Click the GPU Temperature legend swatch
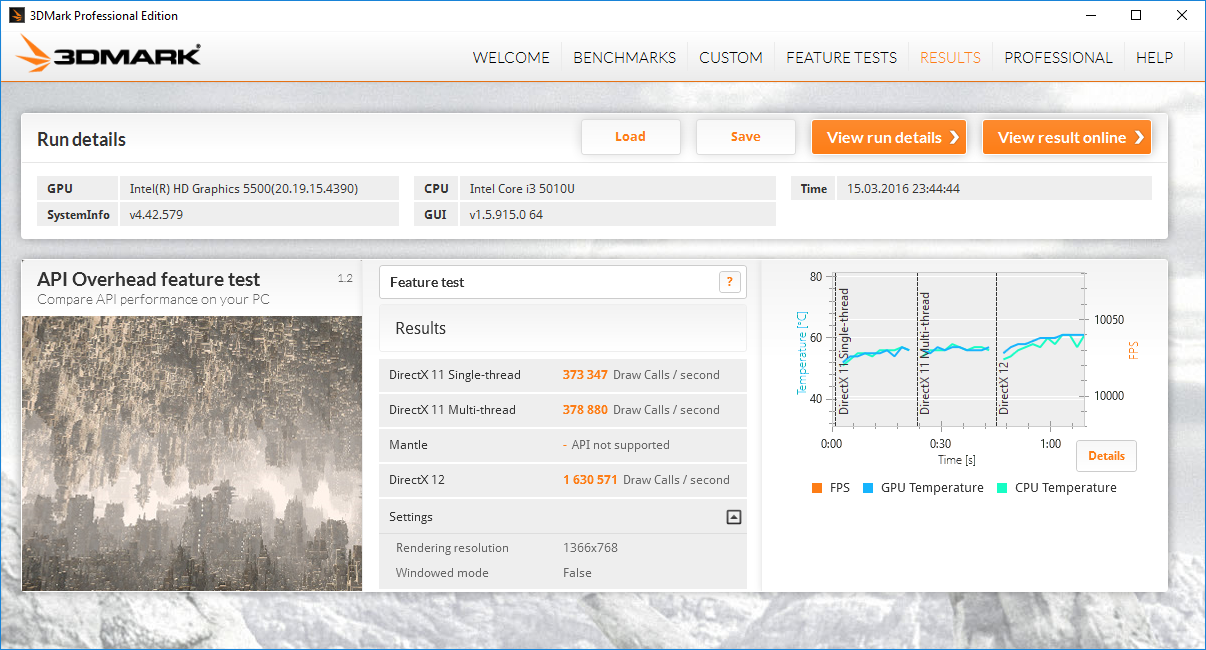 click(867, 488)
